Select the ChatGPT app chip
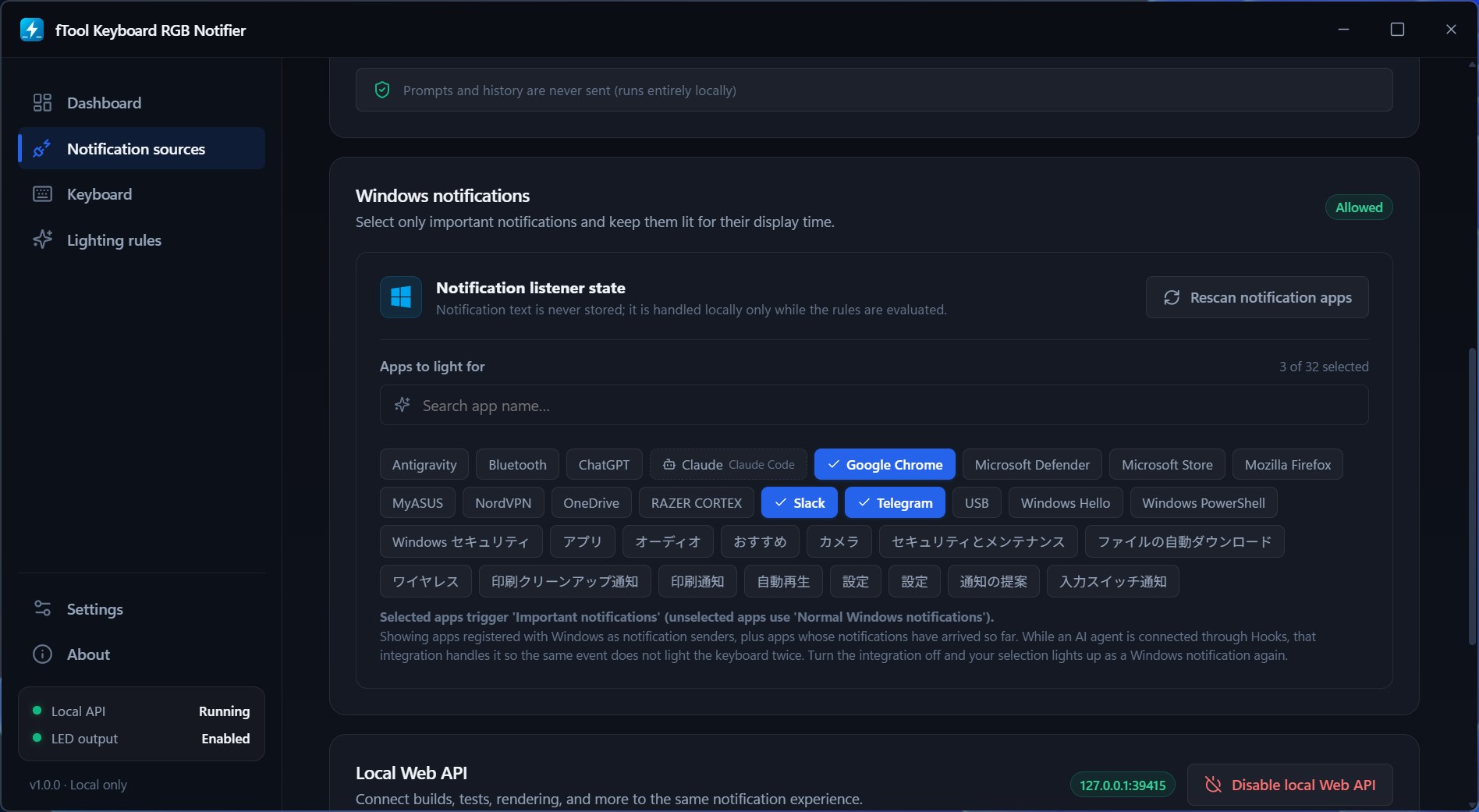 (604, 464)
